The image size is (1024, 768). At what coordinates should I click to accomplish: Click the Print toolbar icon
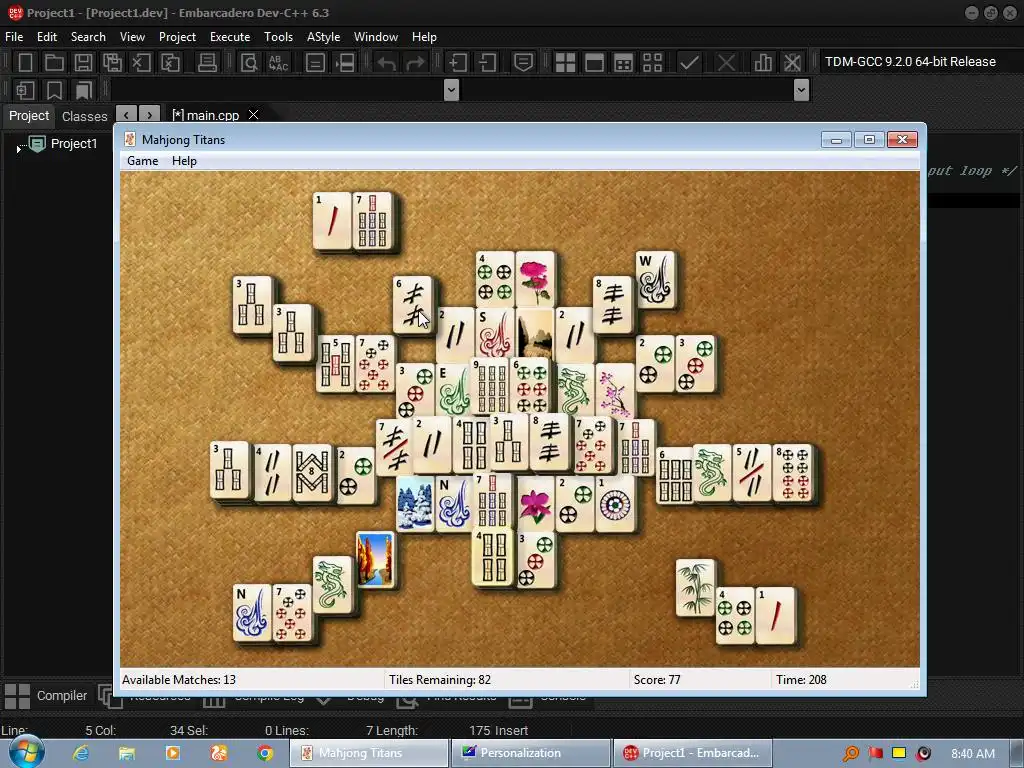pos(207,62)
